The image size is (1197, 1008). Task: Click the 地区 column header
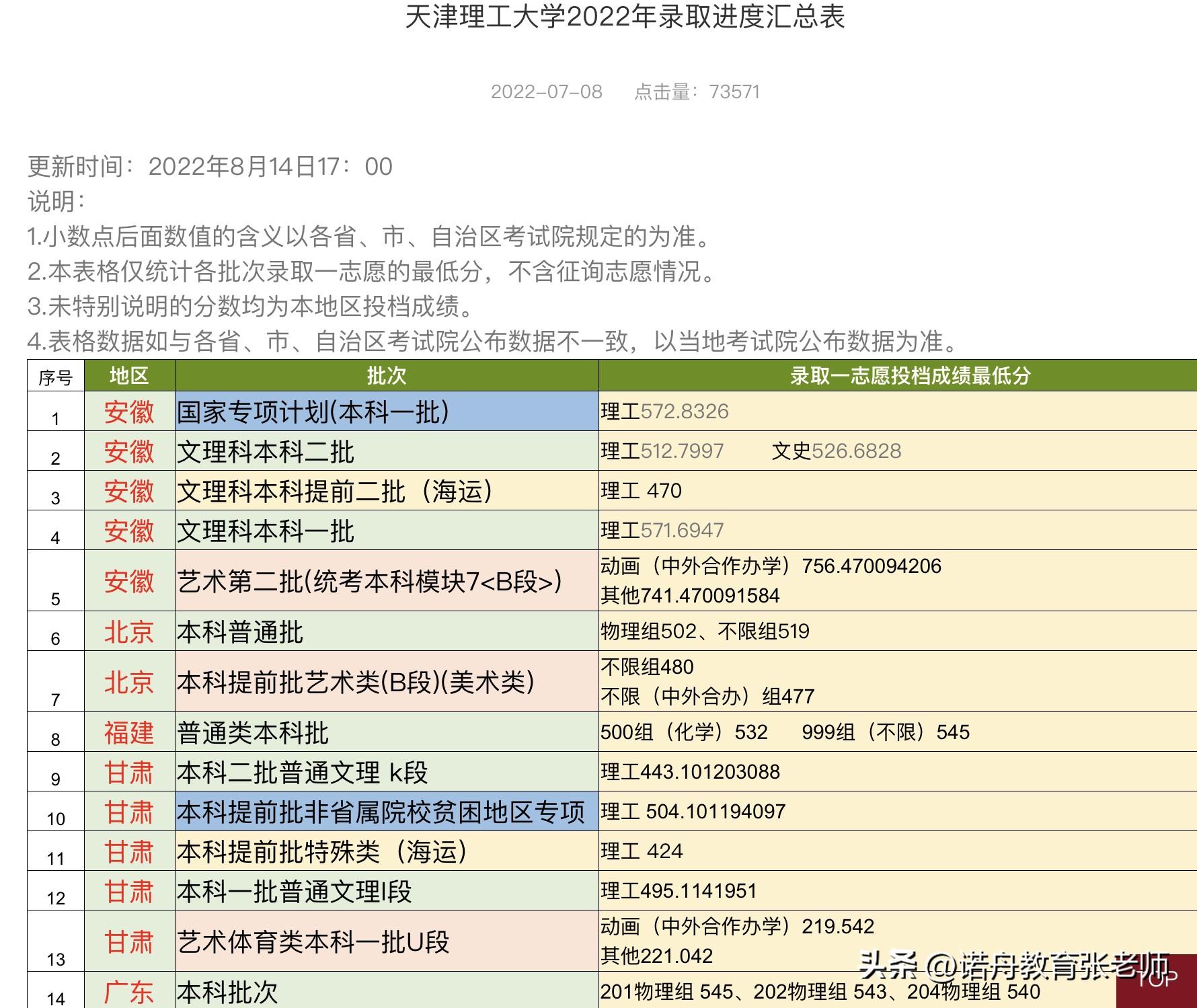pyautogui.click(x=129, y=375)
